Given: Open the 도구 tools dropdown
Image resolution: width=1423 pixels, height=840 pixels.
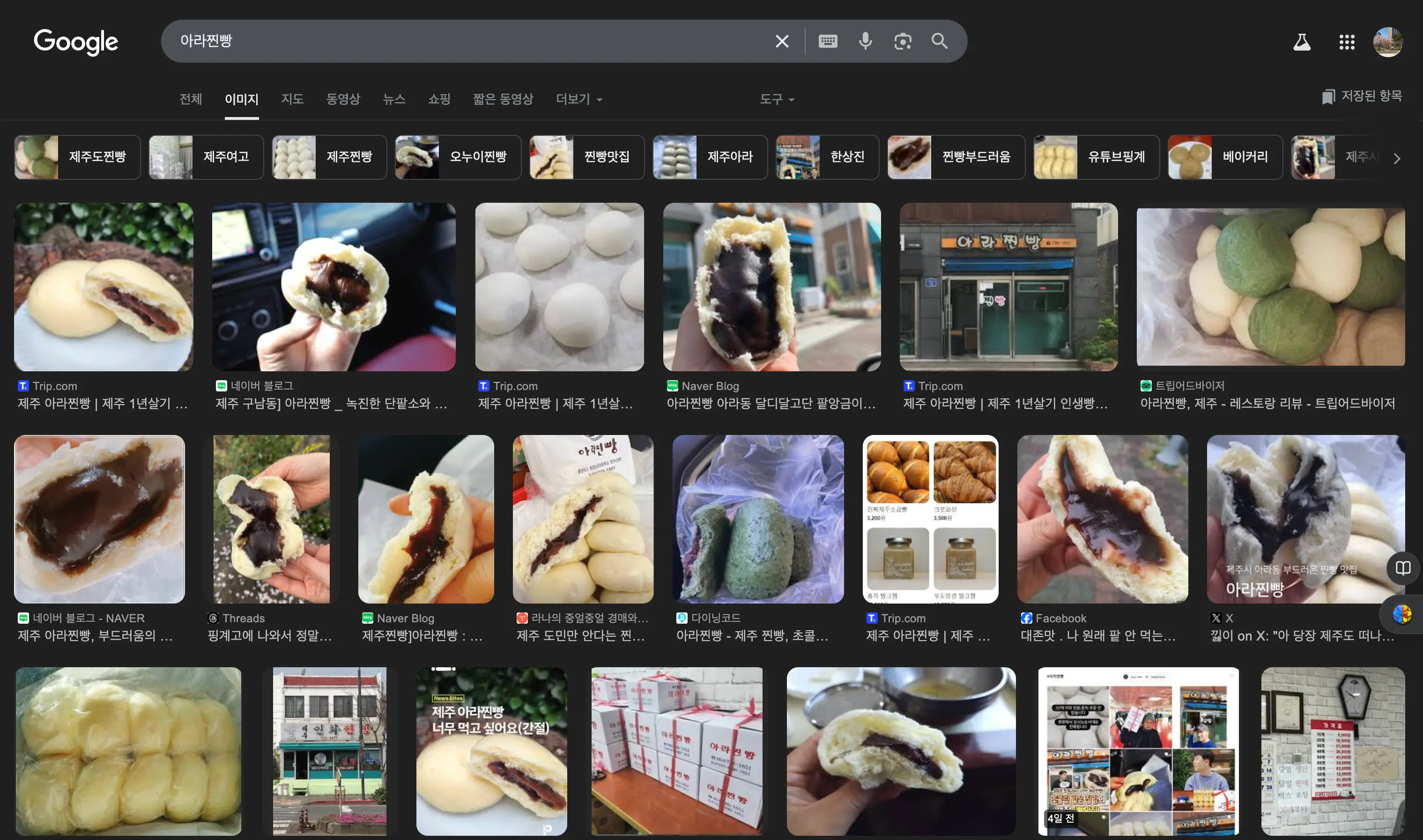Looking at the screenshot, I should (776, 99).
